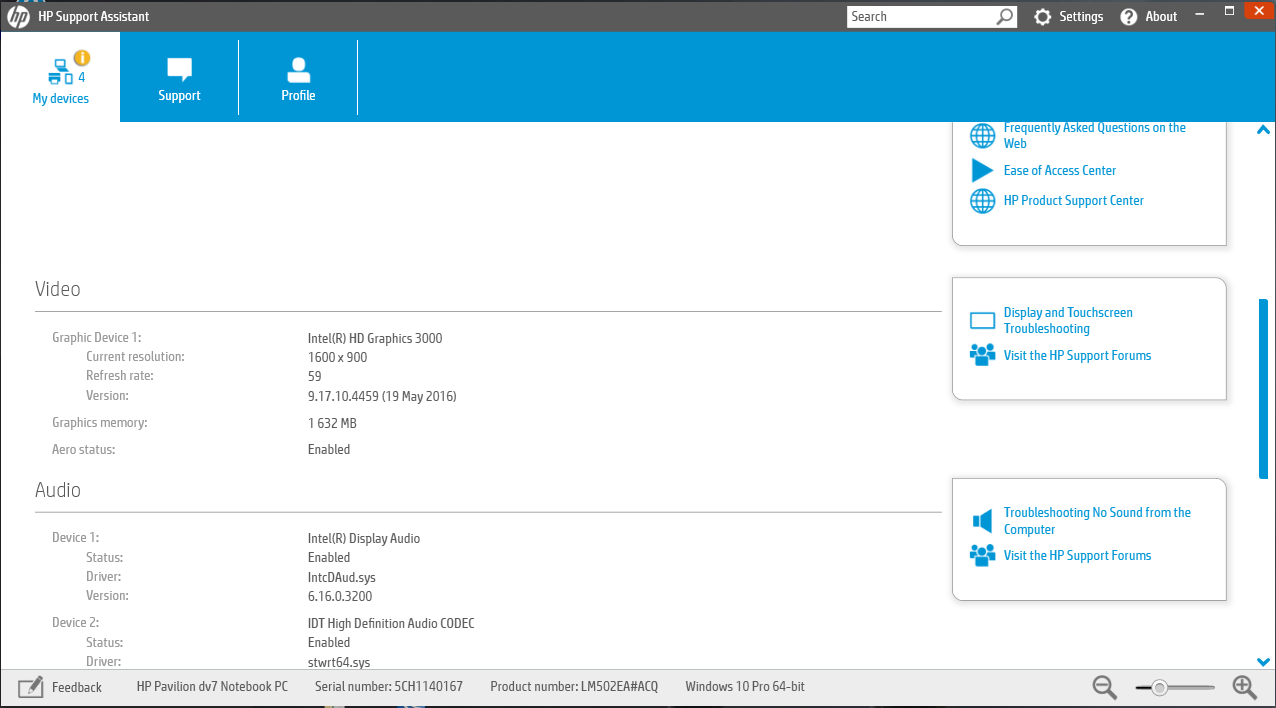Click the Settings gear icon

(1042, 17)
